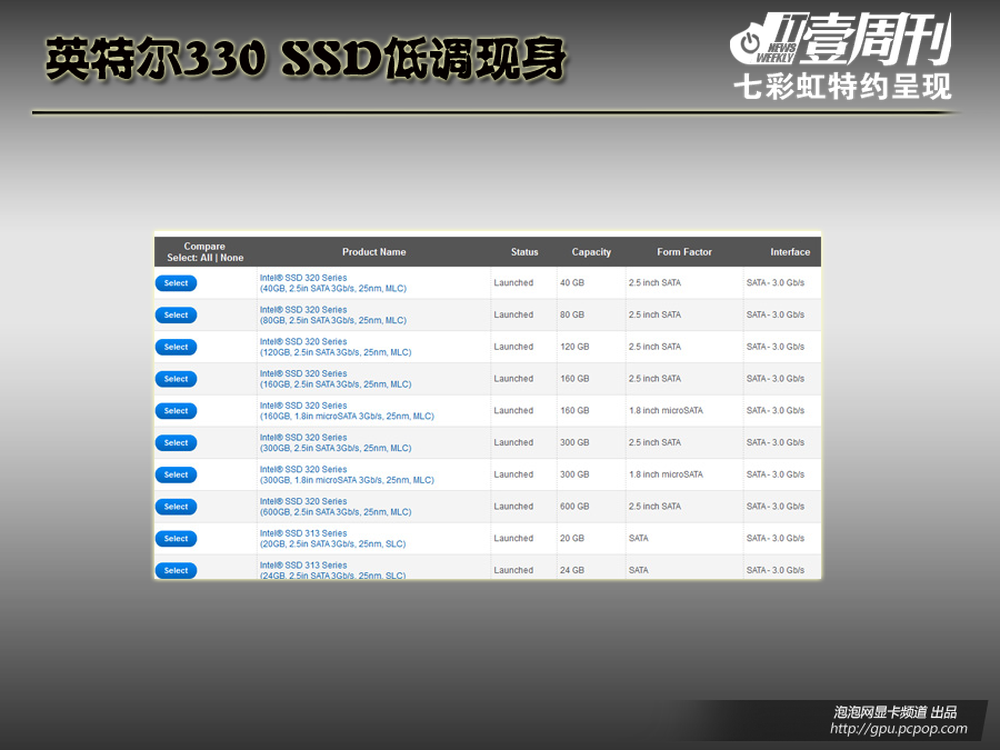Choose Select for the 160GB 2.5in SATA drive
Viewport: 1000px width, 750px height.
[176, 379]
